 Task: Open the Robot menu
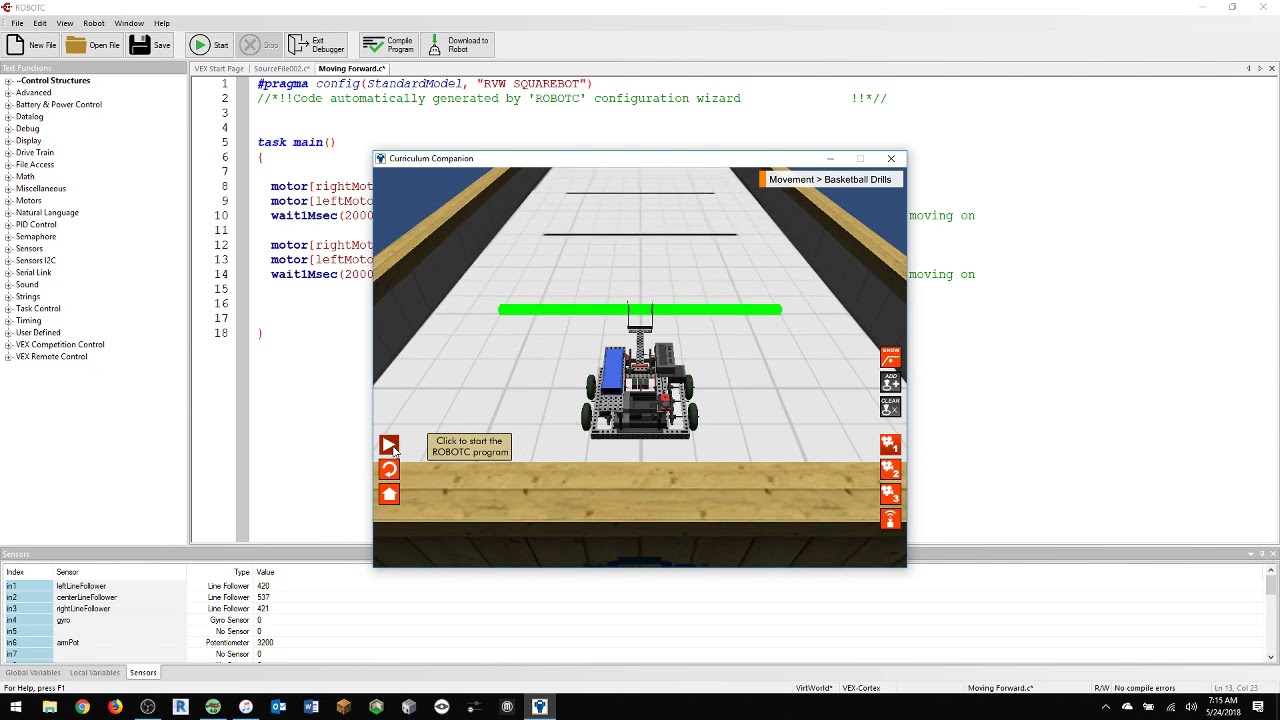[x=94, y=23]
